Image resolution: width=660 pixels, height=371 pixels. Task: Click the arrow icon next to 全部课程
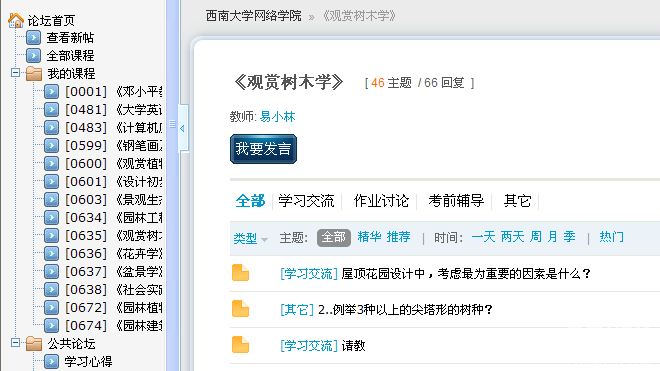tap(33, 55)
